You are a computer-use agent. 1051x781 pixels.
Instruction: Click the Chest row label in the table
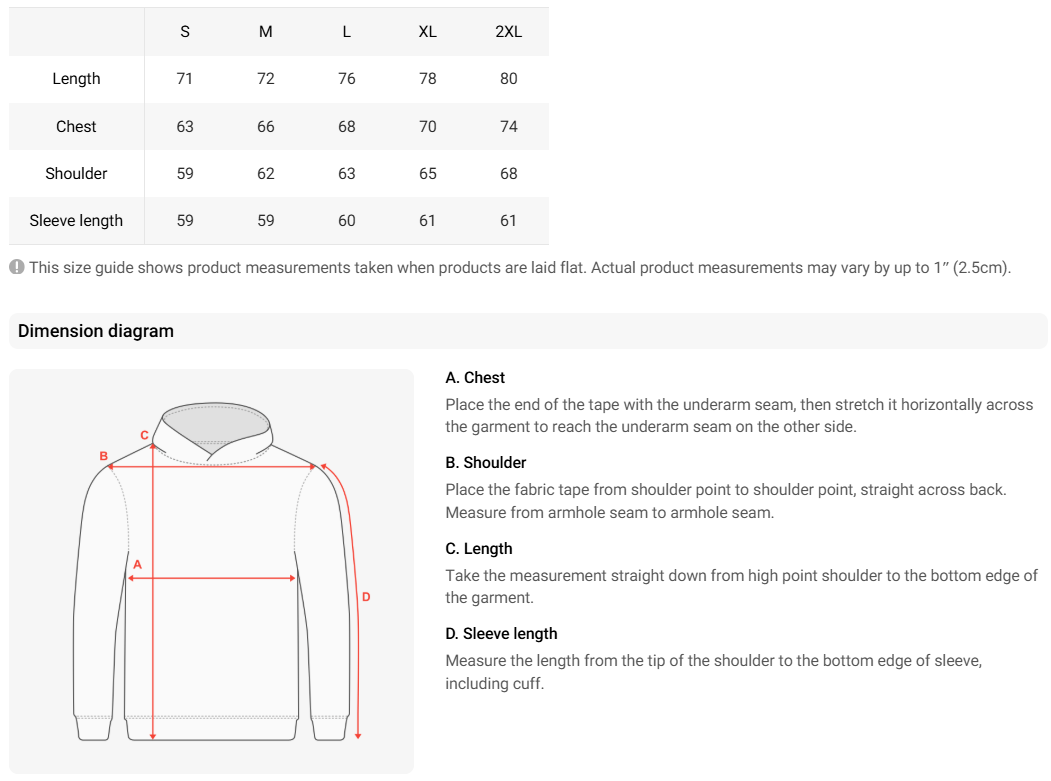pos(77,127)
